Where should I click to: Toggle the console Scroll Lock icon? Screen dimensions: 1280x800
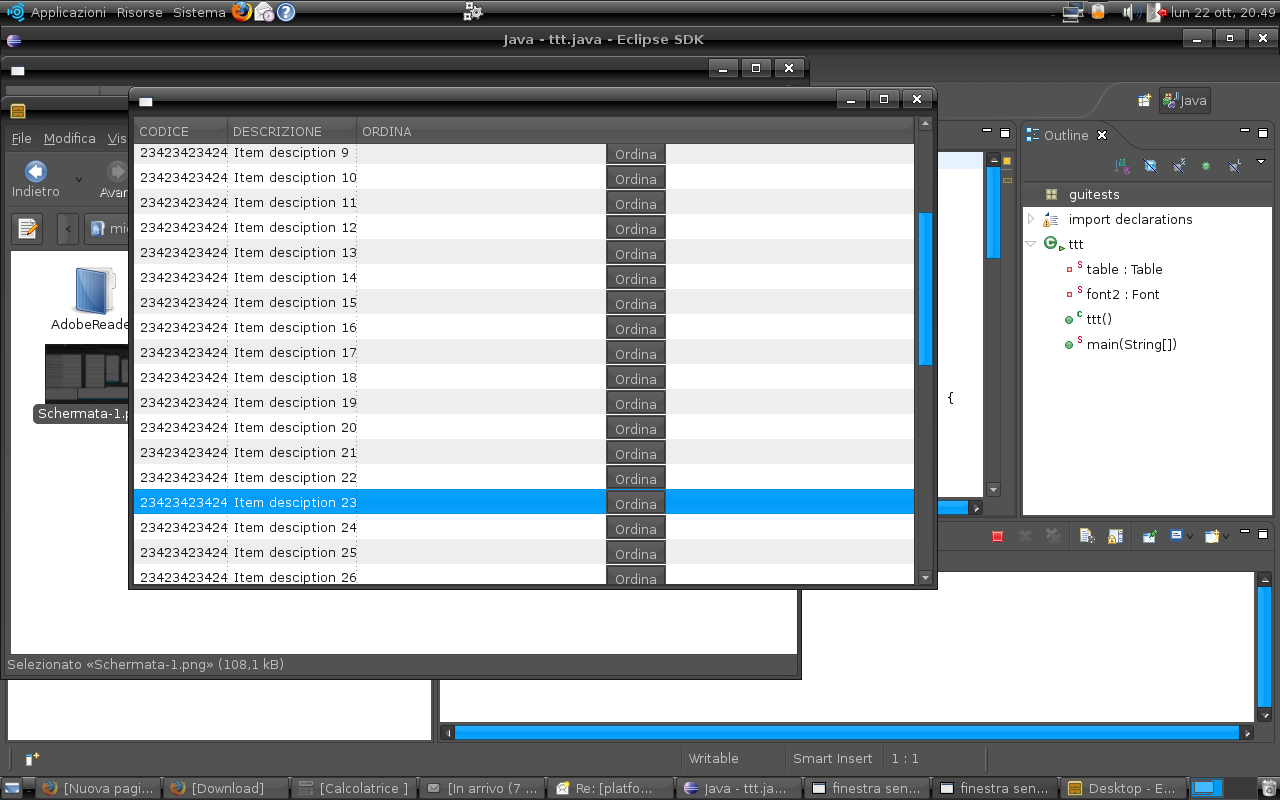click(x=1115, y=537)
